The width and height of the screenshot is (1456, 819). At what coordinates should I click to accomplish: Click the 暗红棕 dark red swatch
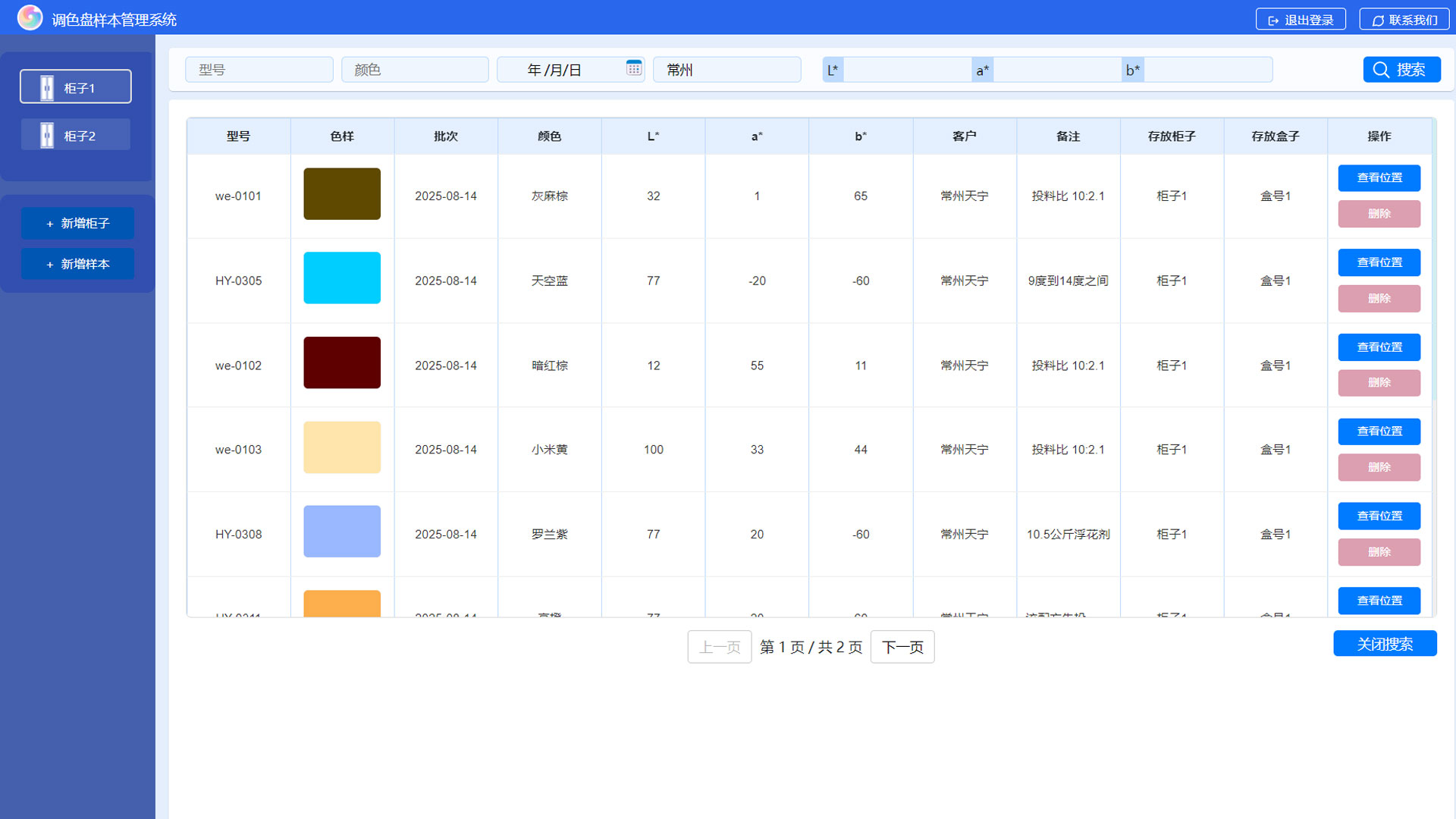342,362
